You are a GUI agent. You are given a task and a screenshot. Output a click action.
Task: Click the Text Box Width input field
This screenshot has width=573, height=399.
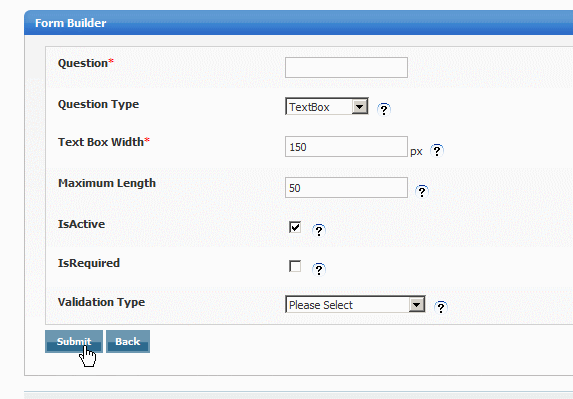pos(346,147)
